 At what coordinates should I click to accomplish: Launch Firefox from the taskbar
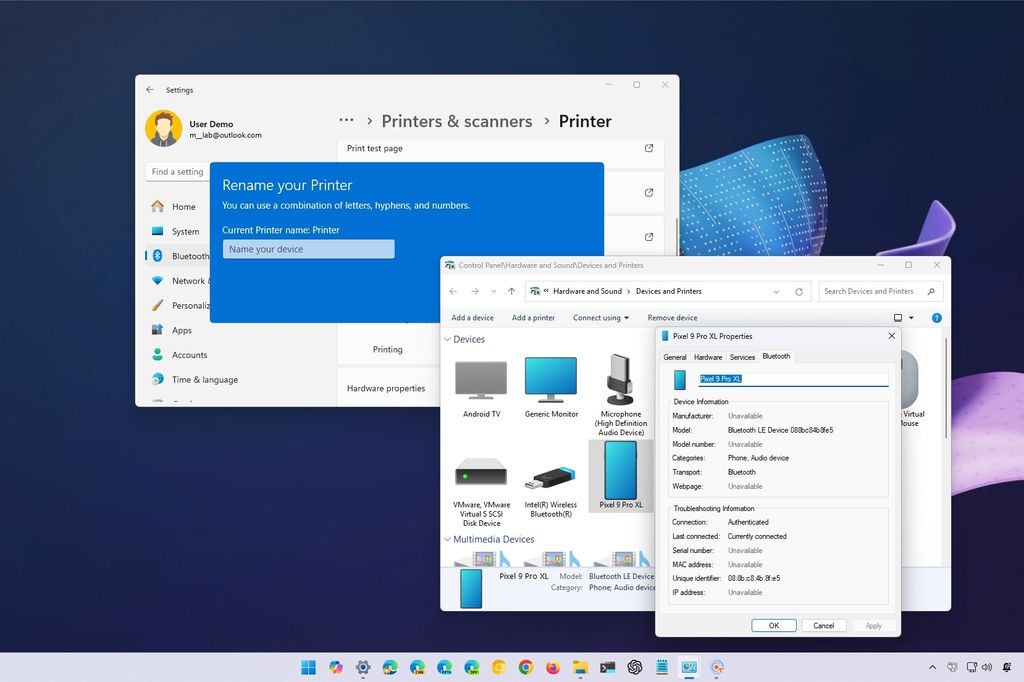point(551,667)
